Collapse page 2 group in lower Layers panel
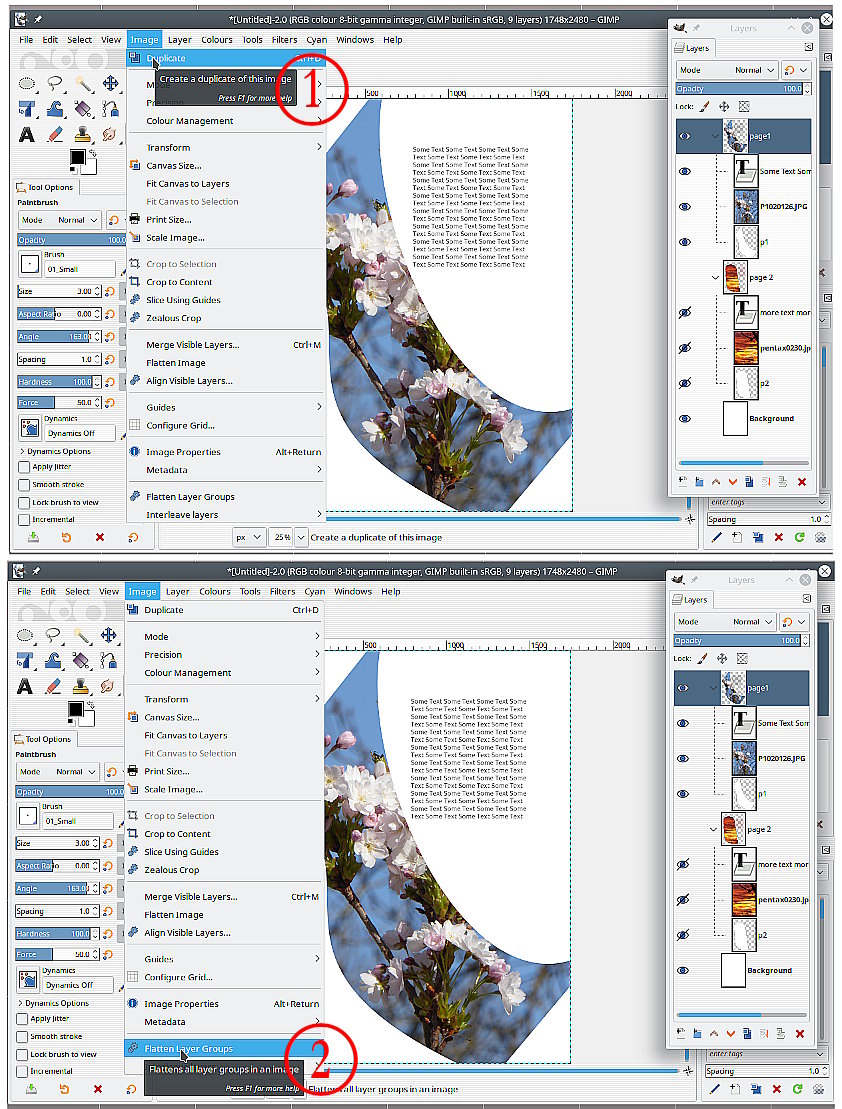Image resolution: width=842 pixels, height=1109 pixels. click(x=713, y=829)
